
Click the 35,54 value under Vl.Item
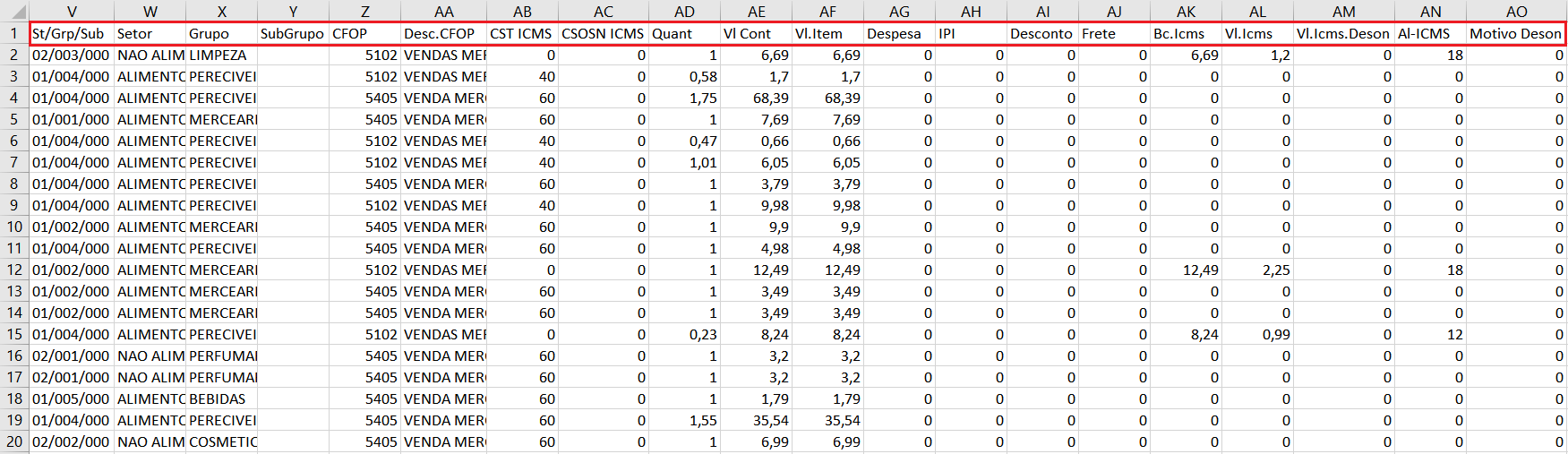pos(827,420)
